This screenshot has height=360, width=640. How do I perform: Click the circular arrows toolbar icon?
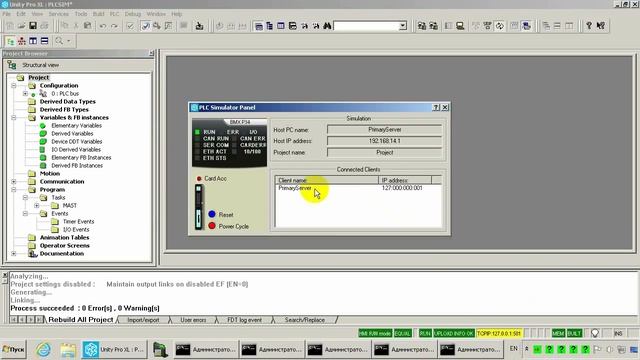click(500, 26)
